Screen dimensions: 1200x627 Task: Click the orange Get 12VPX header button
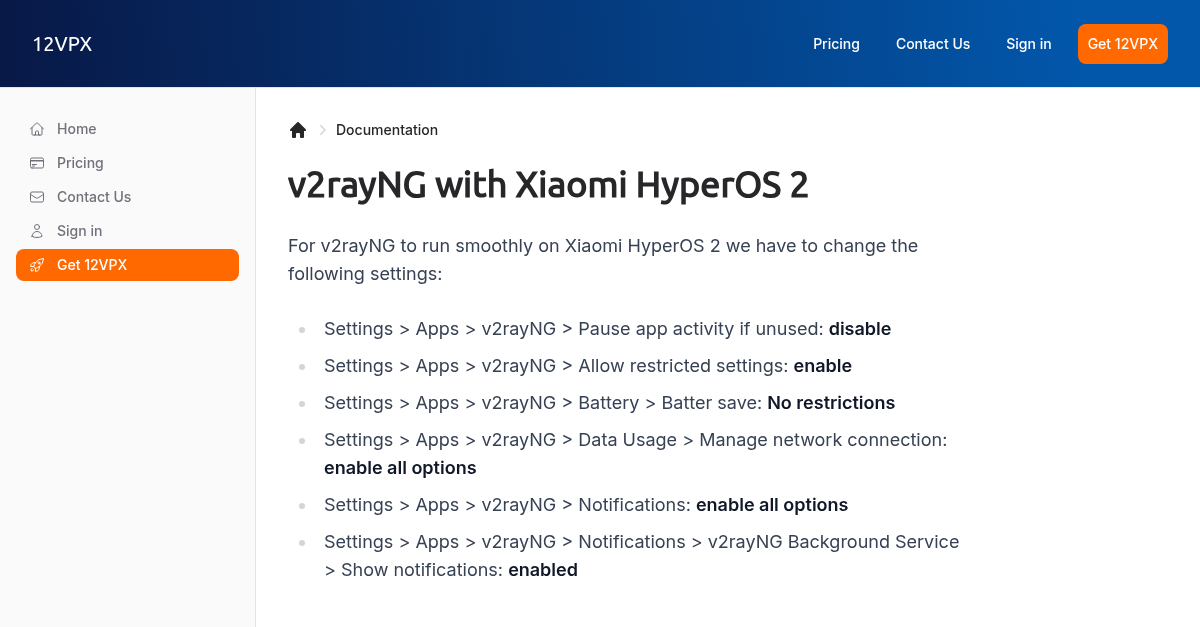coord(1122,44)
